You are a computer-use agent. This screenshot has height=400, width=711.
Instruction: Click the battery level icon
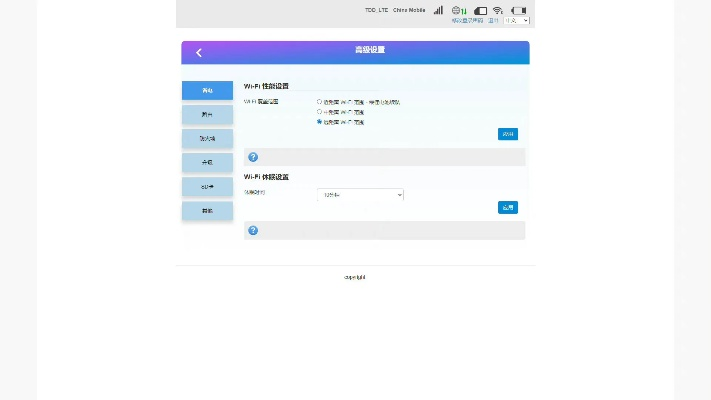(519, 10)
